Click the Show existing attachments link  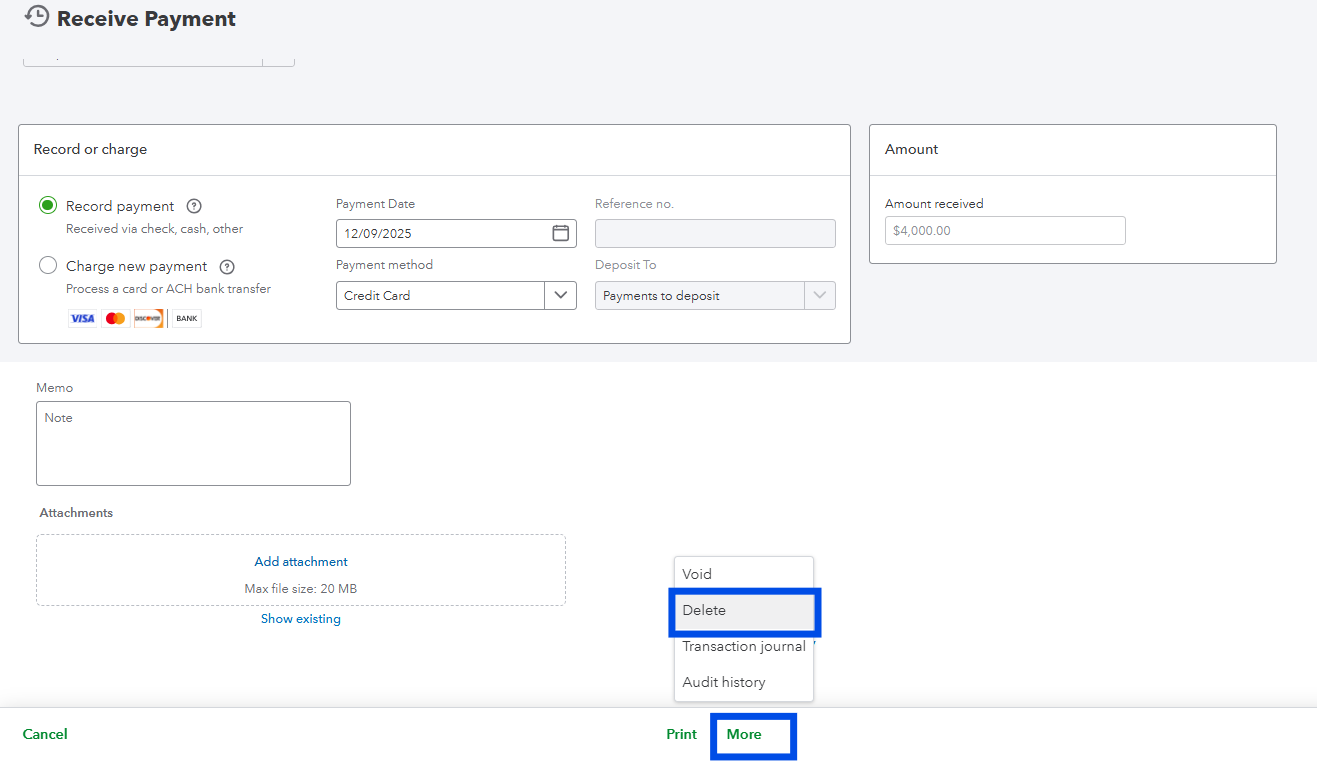(301, 619)
